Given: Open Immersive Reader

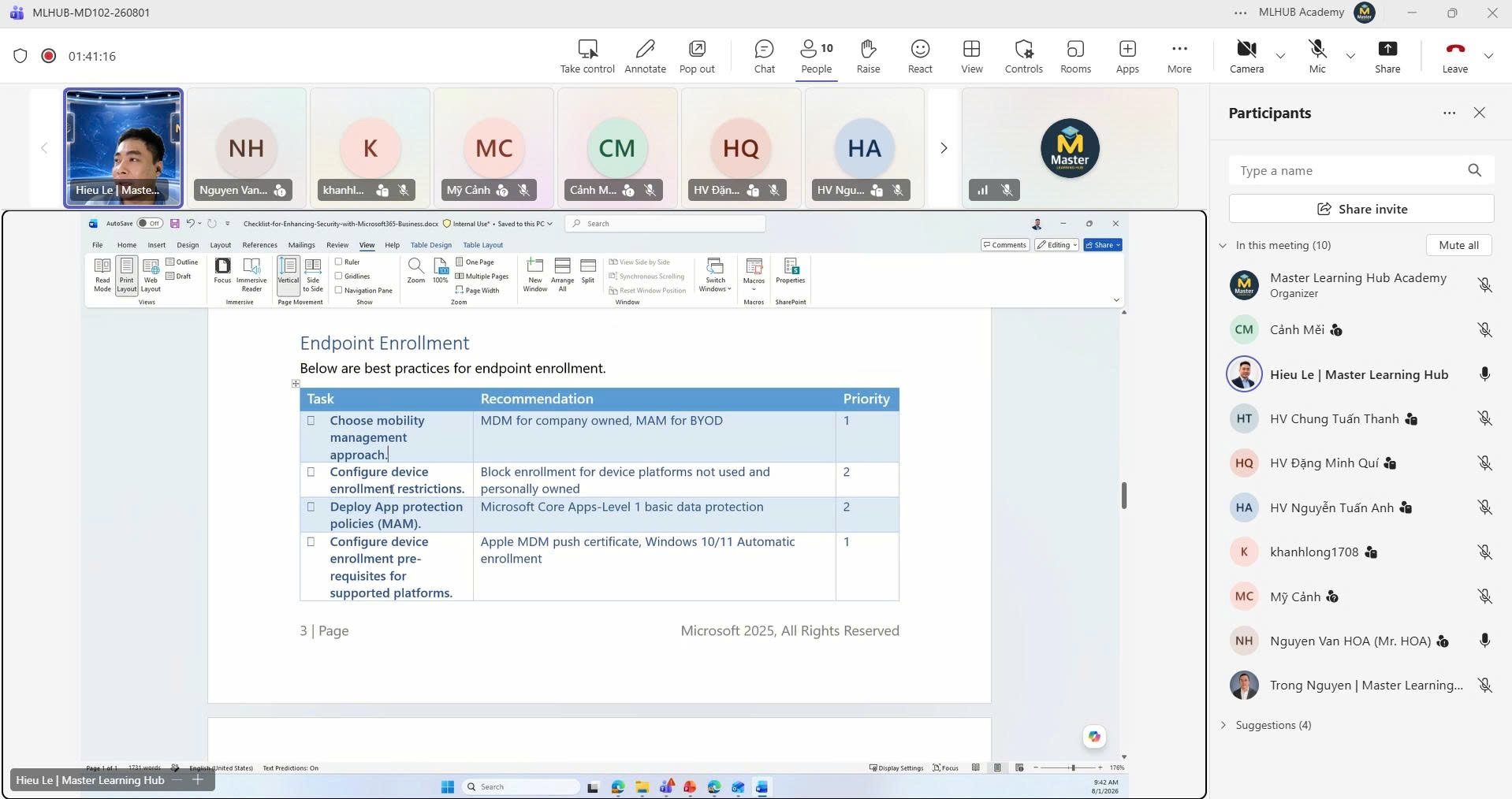Looking at the screenshot, I should pos(251,275).
